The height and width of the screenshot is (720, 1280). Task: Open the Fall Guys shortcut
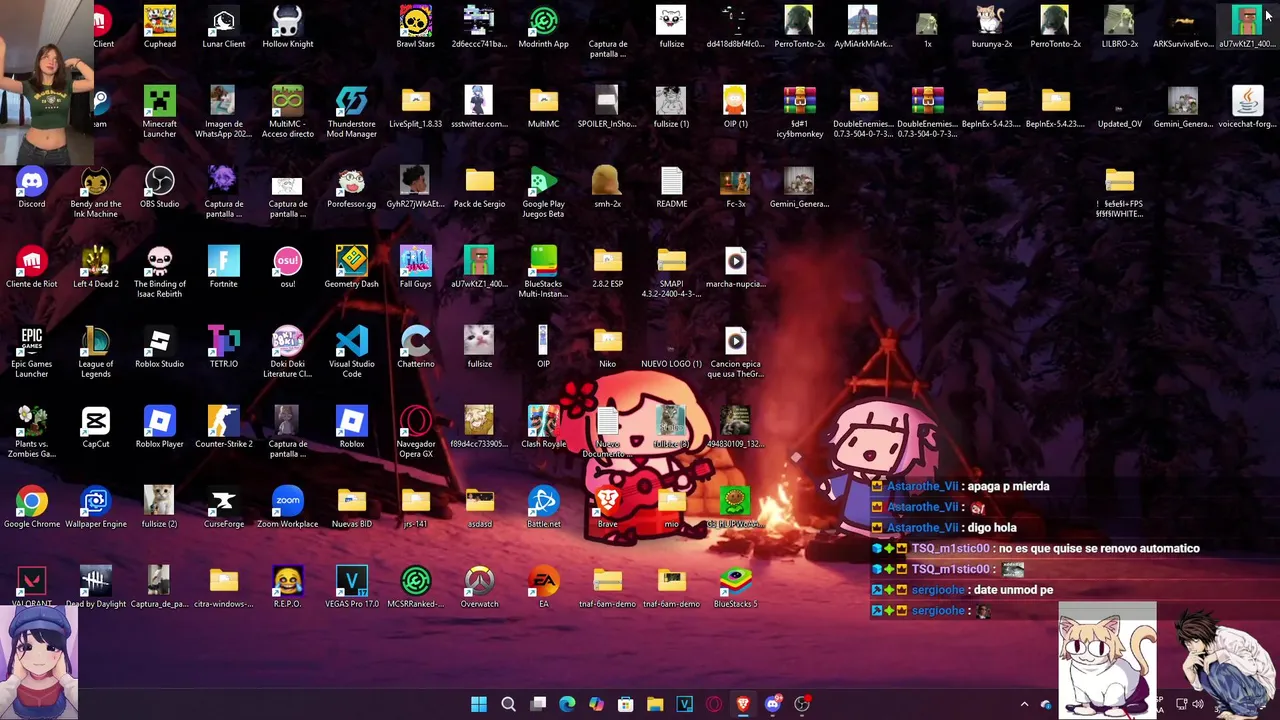(x=416, y=267)
